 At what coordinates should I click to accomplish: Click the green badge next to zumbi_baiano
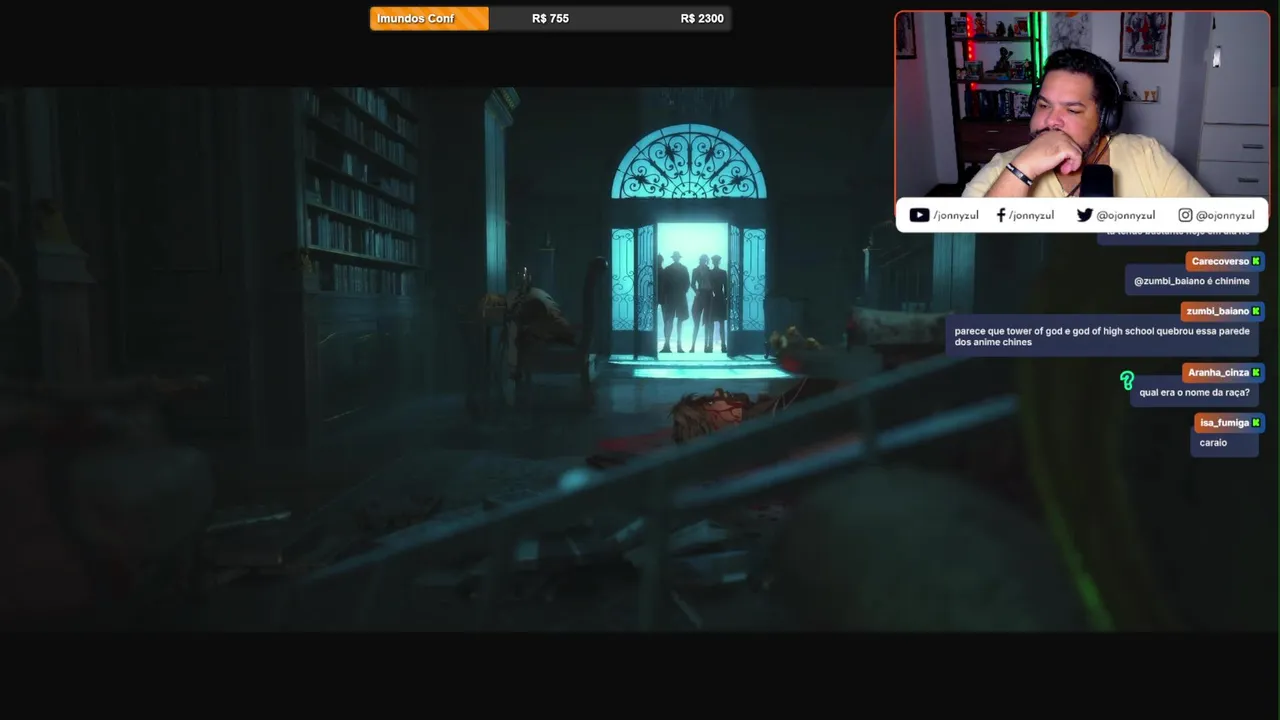pyautogui.click(x=1256, y=311)
